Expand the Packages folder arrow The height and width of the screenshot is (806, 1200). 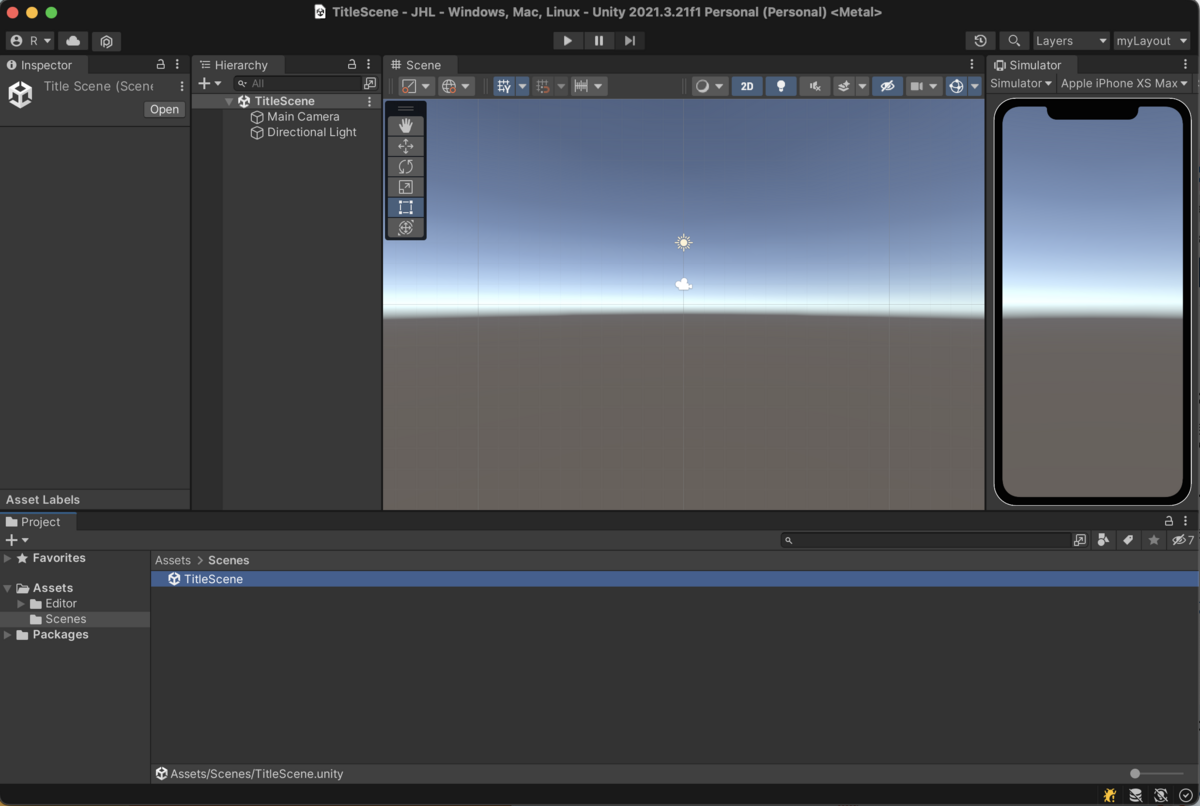tap(8, 635)
